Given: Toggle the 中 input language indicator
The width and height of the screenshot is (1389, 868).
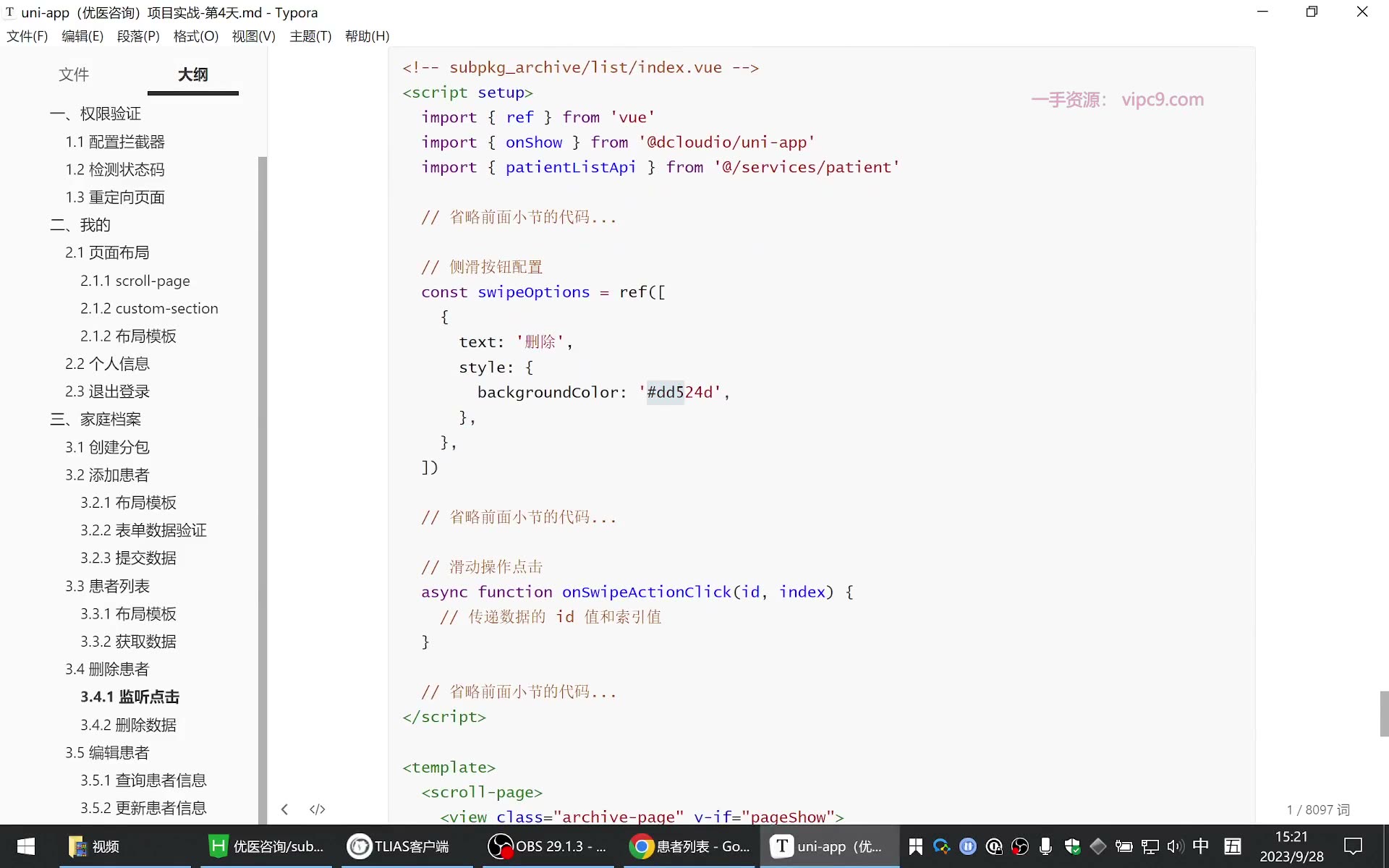Looking at the screenshot, I should (1201, 846).
